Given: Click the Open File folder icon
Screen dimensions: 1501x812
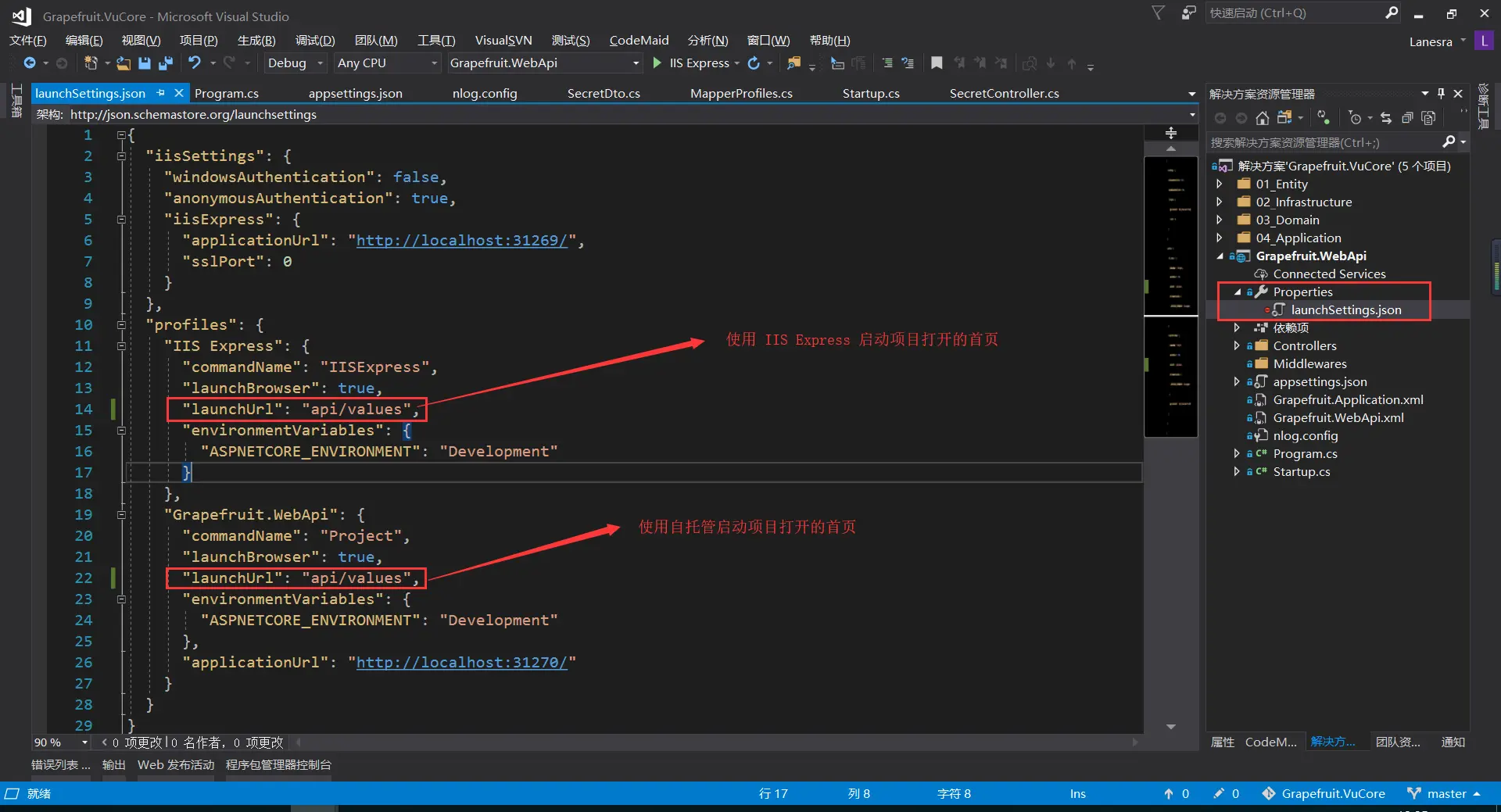Looking at the screenshot, I should pyautogui.click(x=124, y=63).
